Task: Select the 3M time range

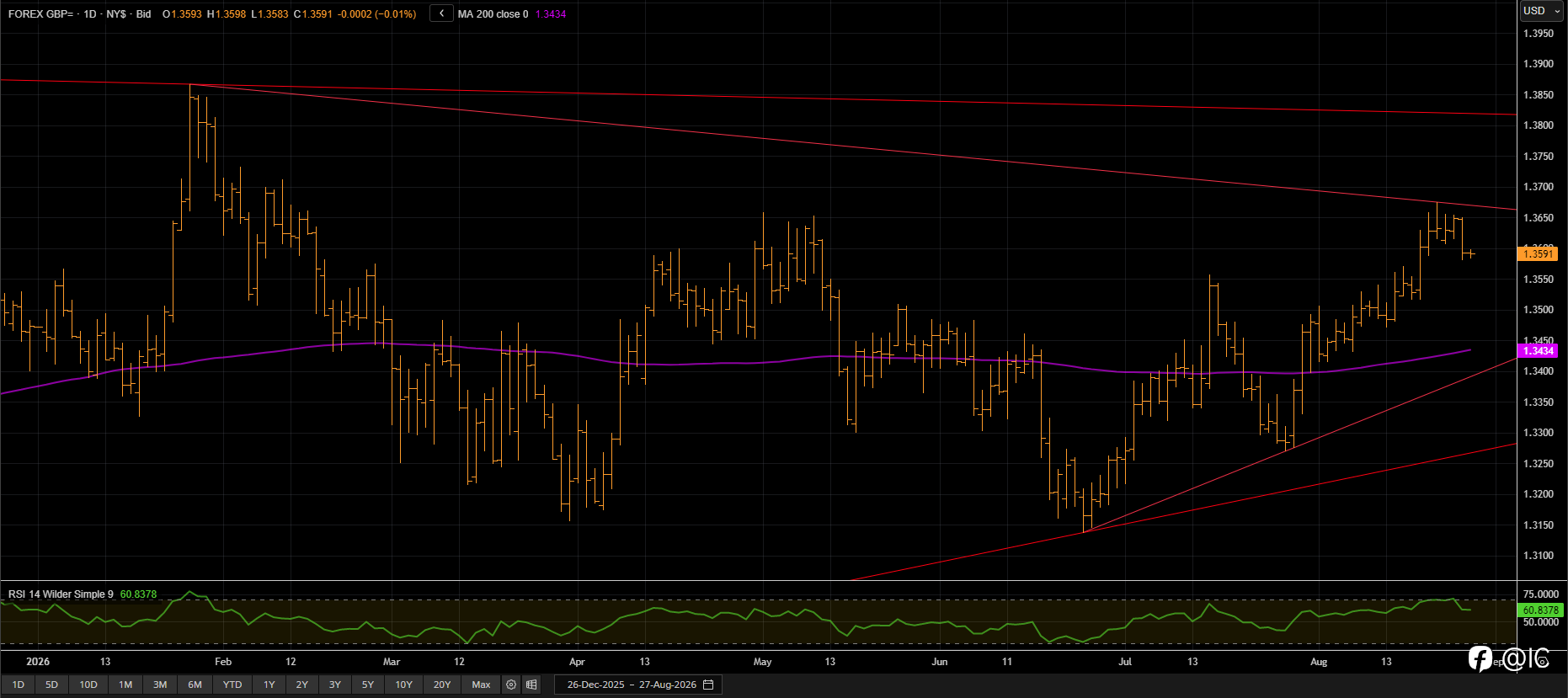Action: click(x=160, y=685)
